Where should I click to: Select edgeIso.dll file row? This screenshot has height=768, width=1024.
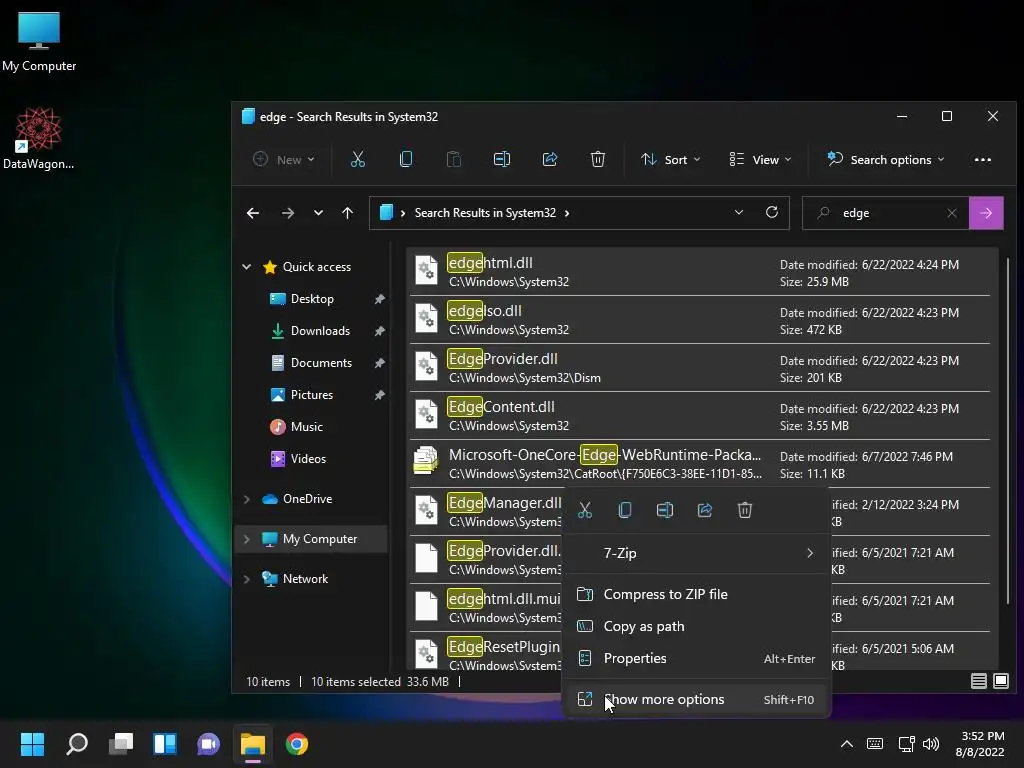[700, 320]
